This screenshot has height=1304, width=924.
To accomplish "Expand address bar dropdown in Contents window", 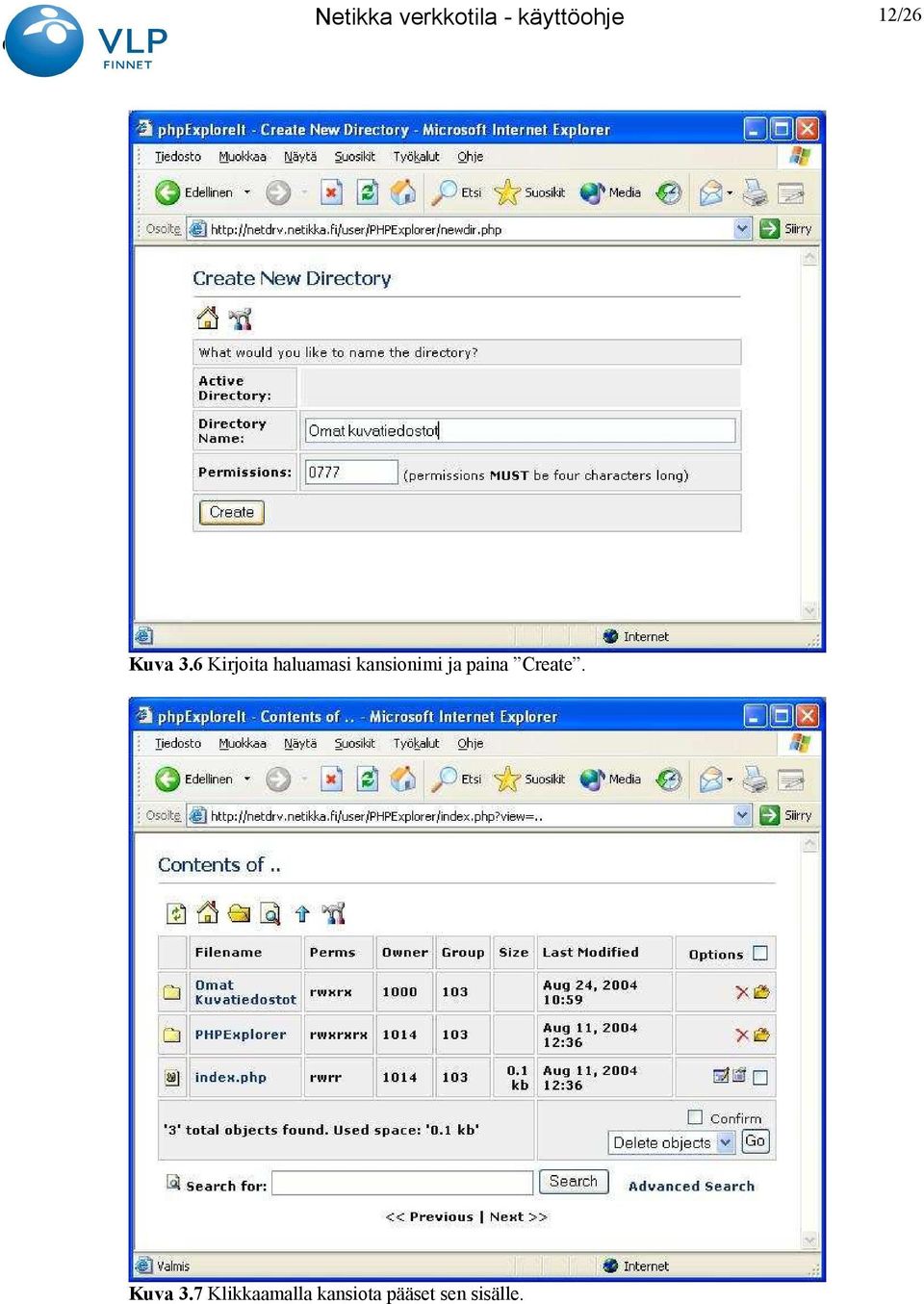I will click(x=742, y=815).
